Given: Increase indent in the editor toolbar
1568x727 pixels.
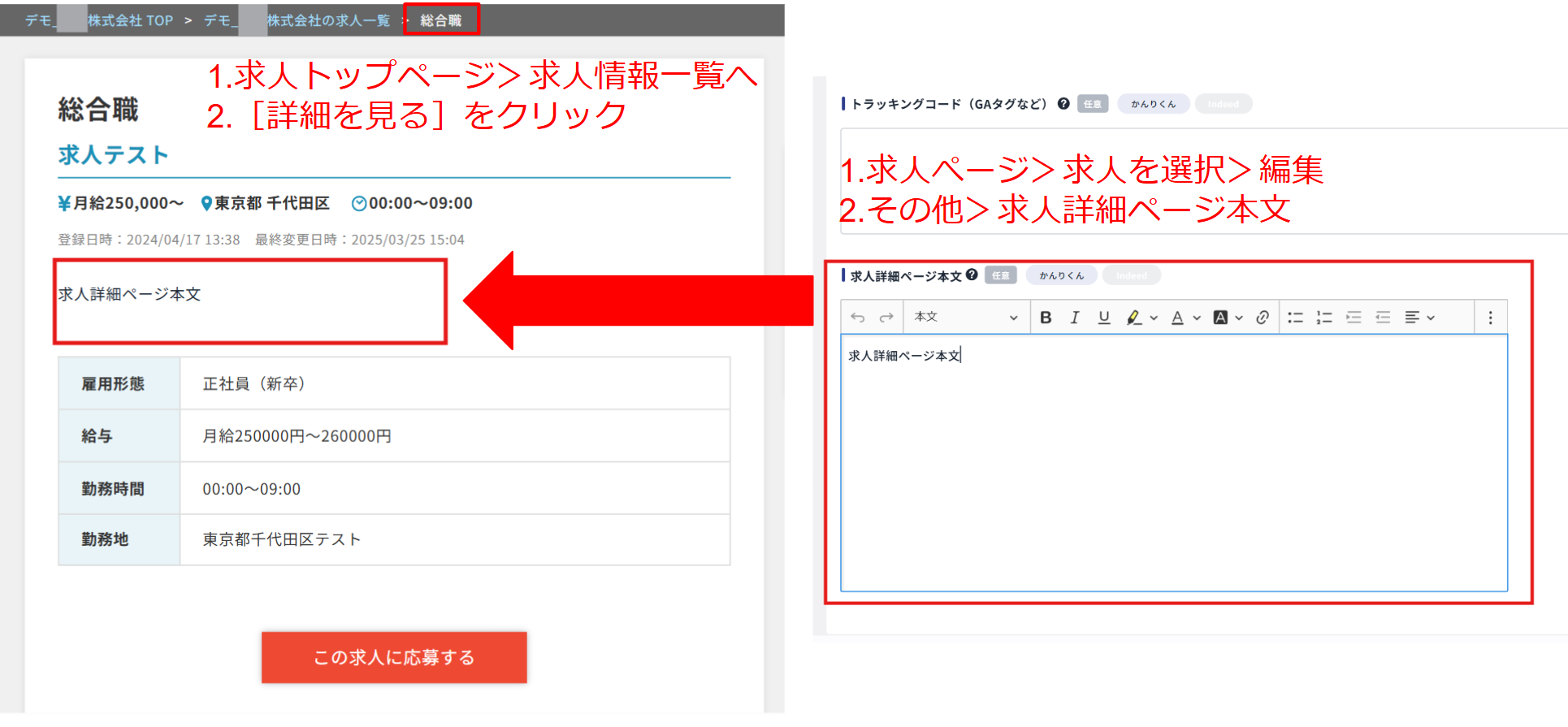Looking at the screenshot, I should coord(1354,318).
